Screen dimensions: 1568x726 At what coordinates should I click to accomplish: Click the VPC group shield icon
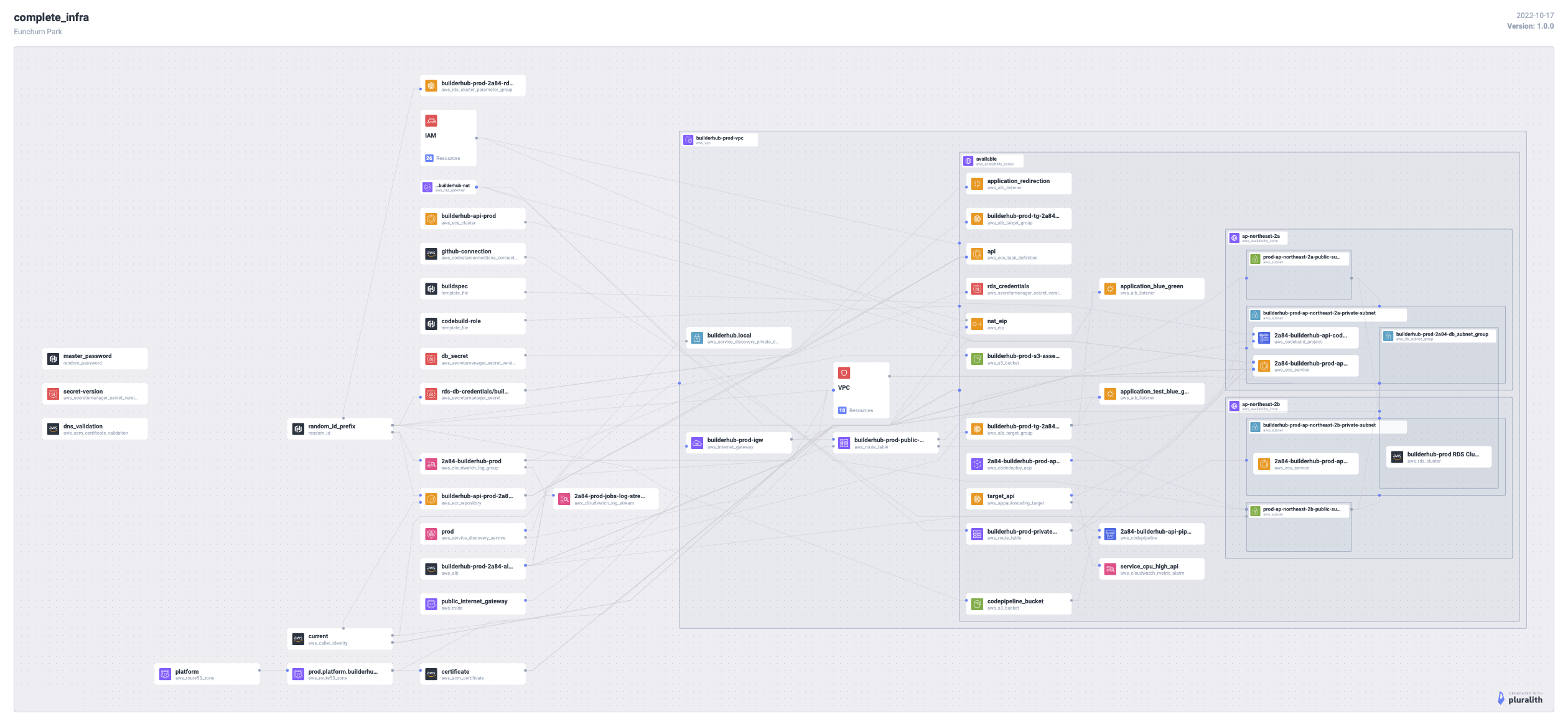tap(844, 373)
